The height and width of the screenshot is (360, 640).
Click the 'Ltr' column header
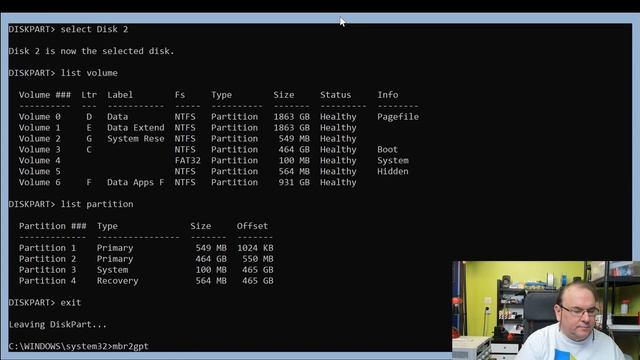[x=89, y=95]
